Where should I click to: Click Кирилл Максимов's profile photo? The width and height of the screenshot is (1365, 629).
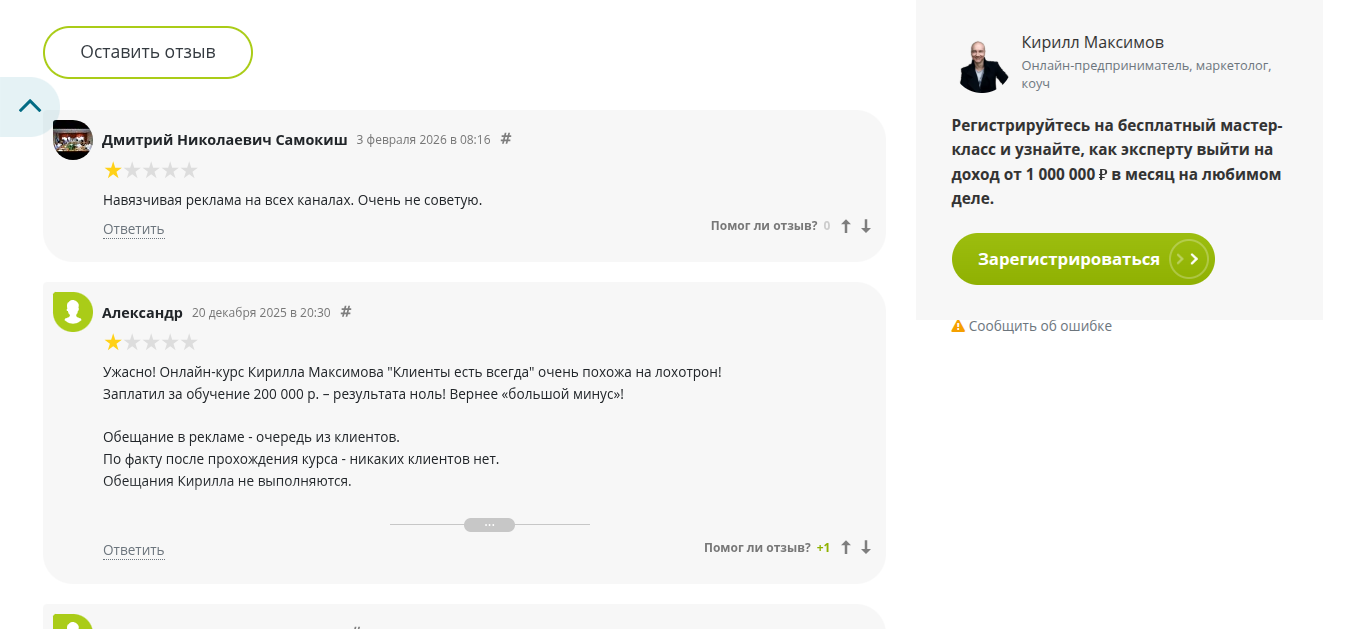pos(983,66)
